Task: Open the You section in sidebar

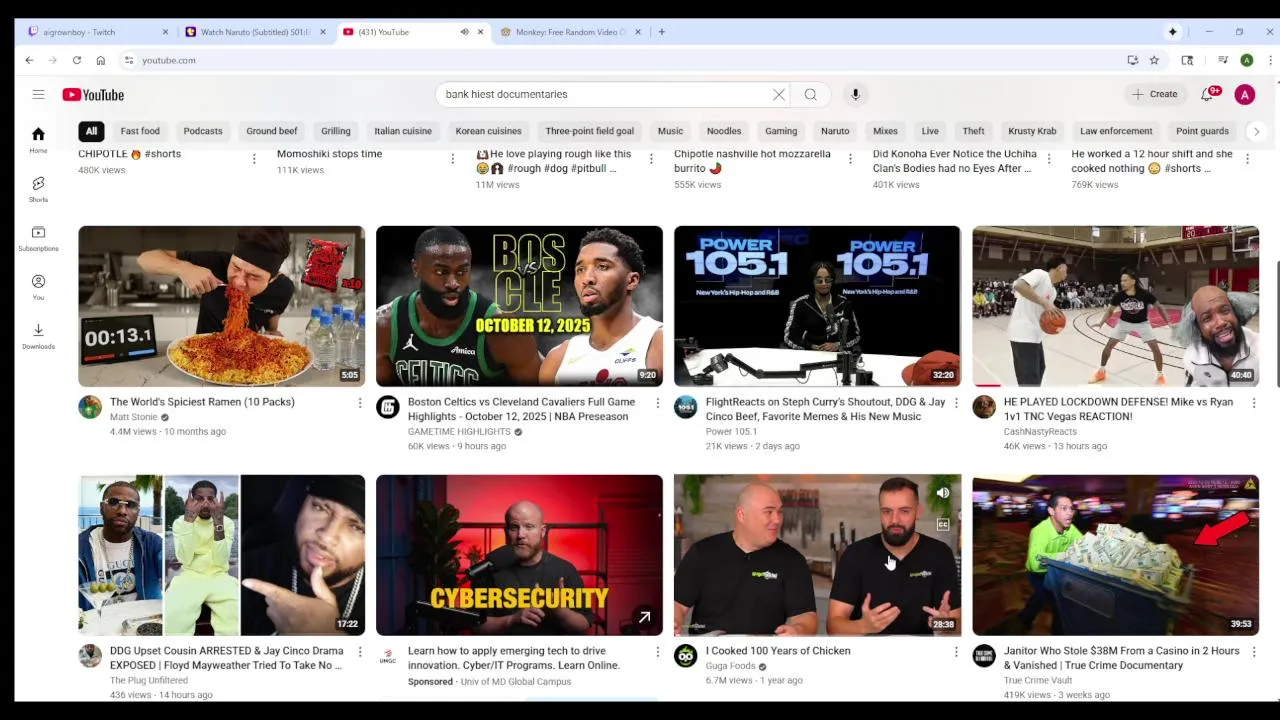Action: point(38,287)
